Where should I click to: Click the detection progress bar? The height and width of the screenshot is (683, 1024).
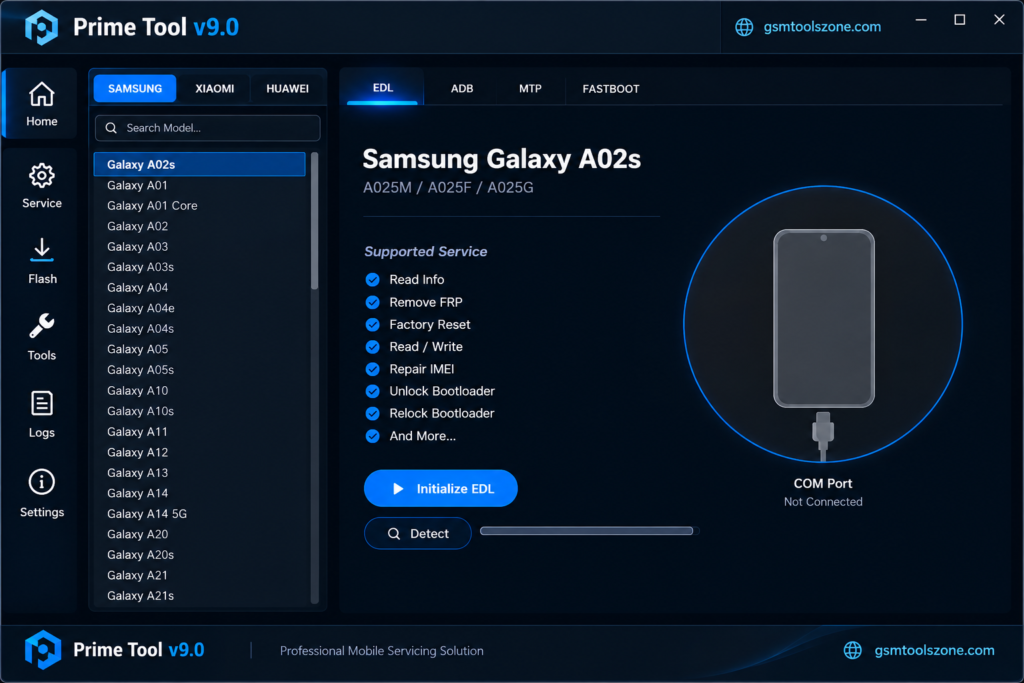[x=589, y=531]
